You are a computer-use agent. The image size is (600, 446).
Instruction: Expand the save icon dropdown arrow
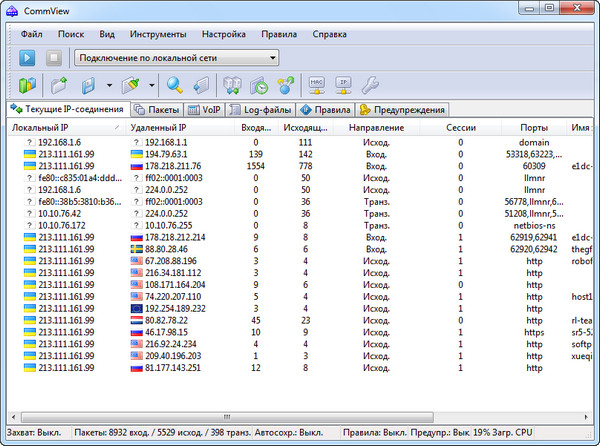(108, 86)
